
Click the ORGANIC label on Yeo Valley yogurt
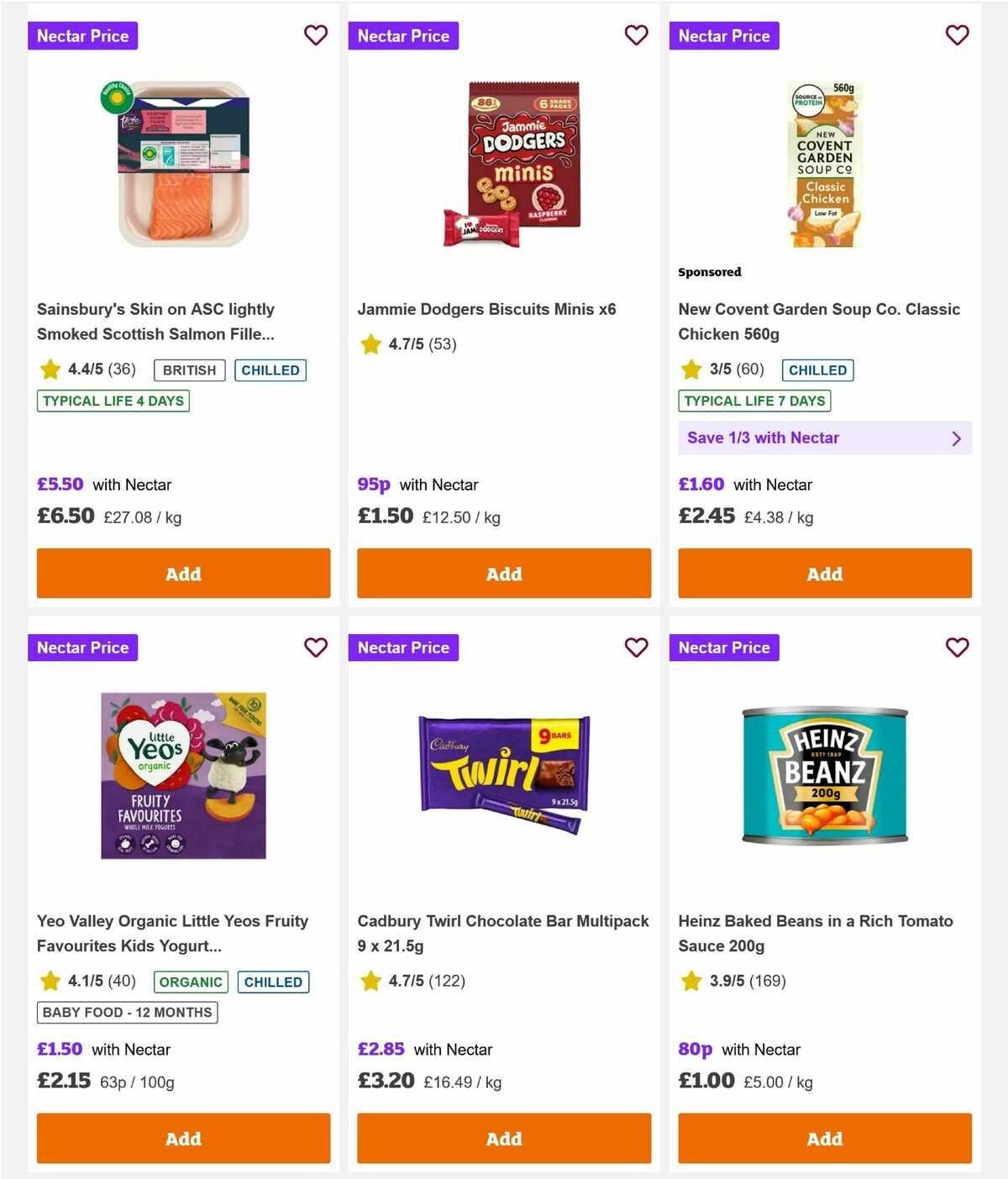point(191,982)
